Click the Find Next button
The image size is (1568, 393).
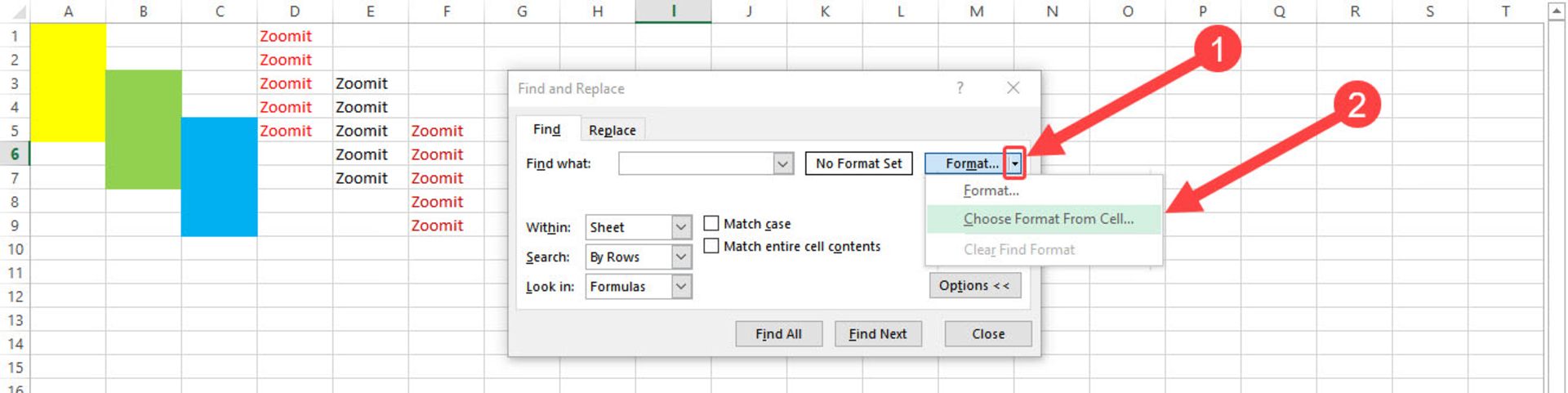pyautogui.click(x=878, y=333)
